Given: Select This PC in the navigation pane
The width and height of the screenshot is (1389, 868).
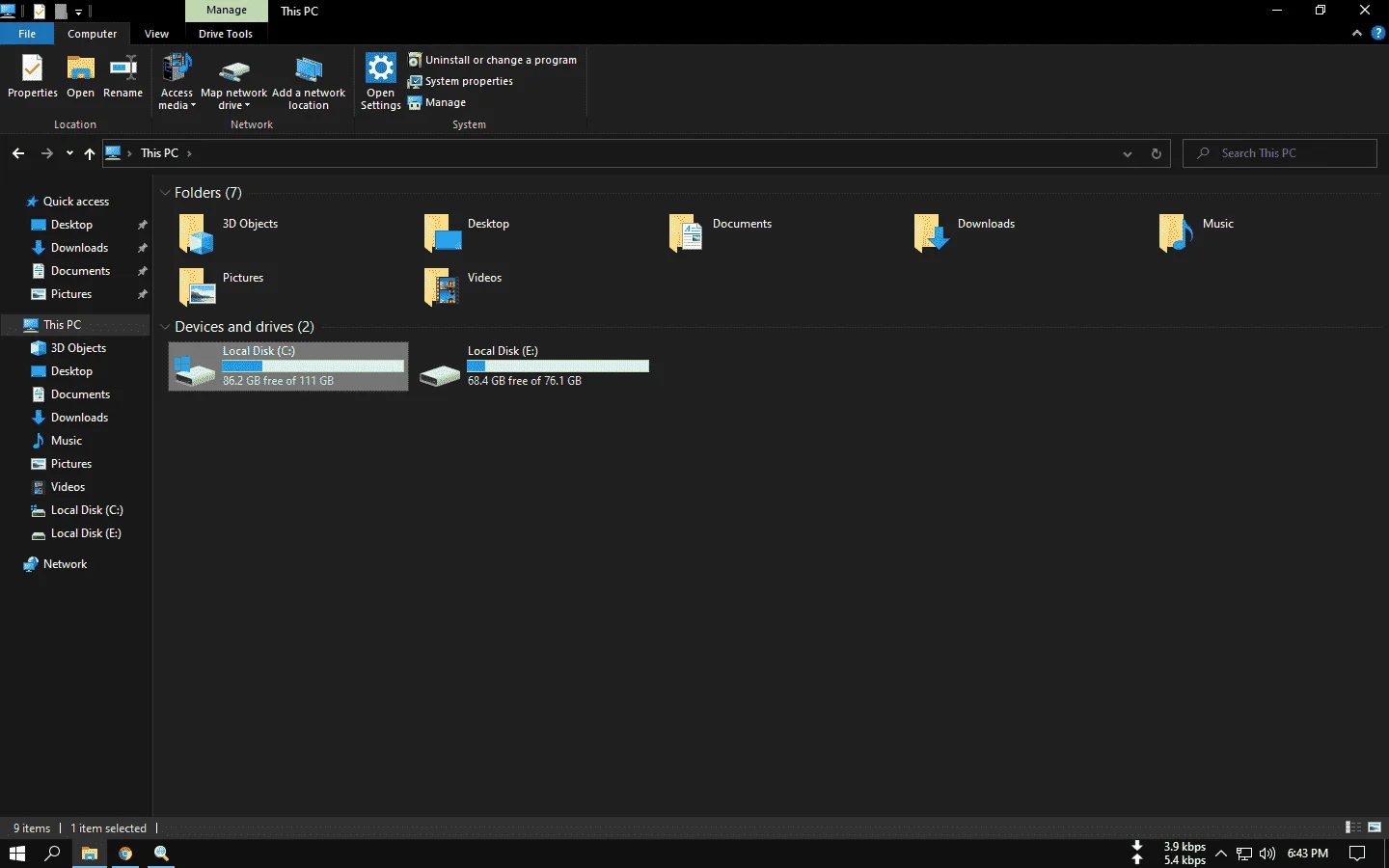Looking at the screenshot, I should tap(62, 325).
